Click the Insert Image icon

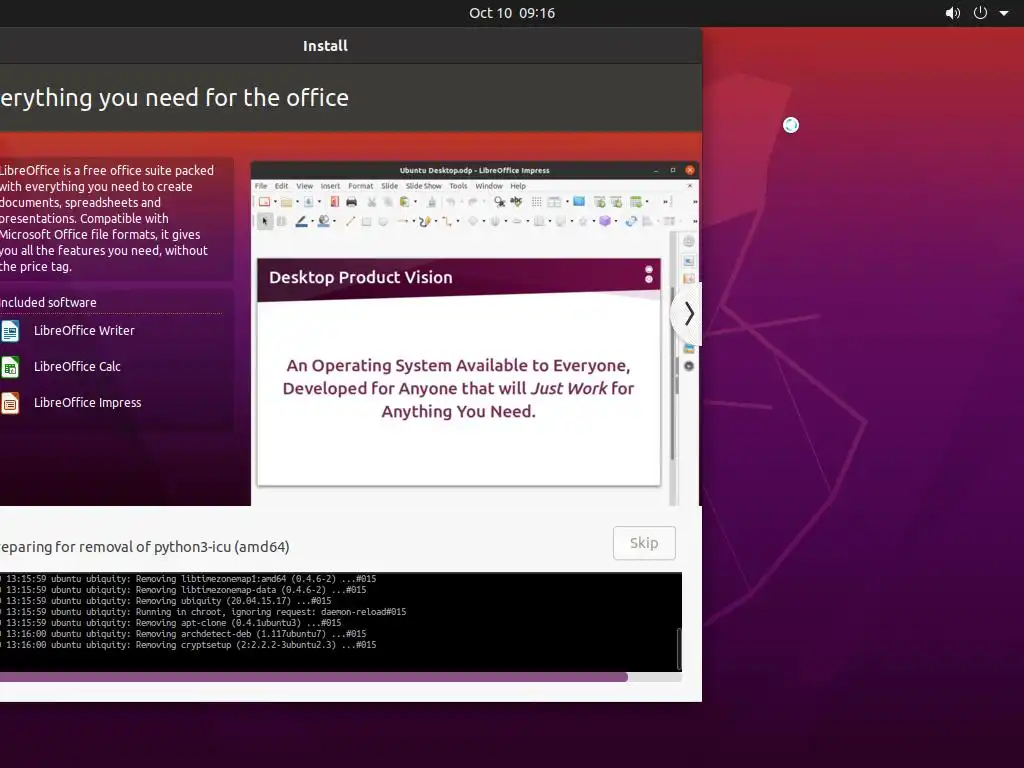pyautogui.click(x=579, y=201)
